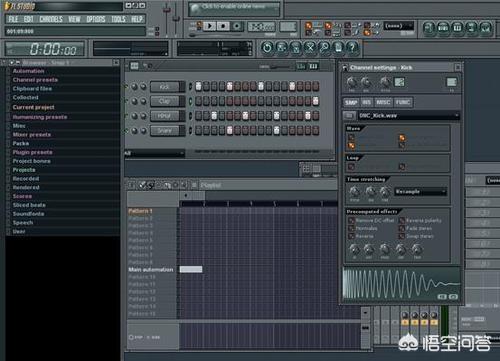Click the first knob under Precomputed effects
The width and height of the screenshot is (500, 361).
pos(354,249)
